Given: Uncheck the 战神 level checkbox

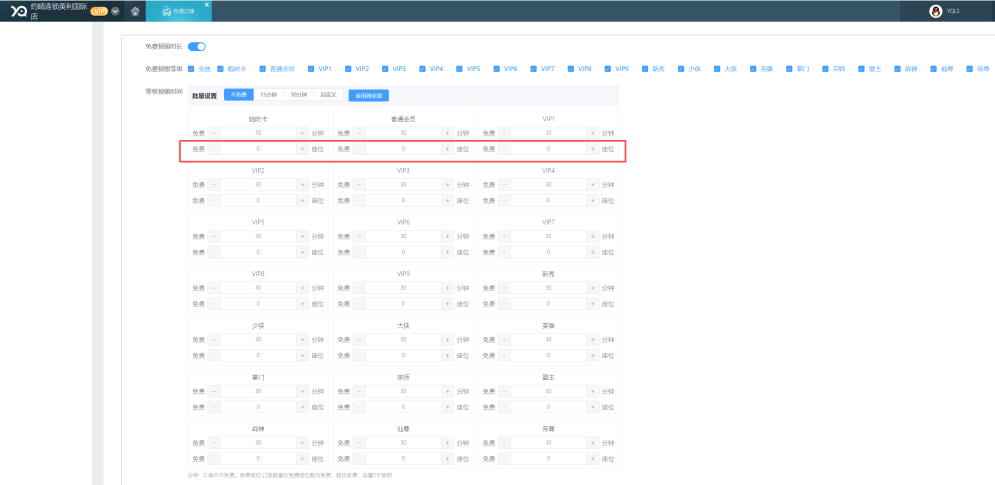Looking at the screenshot, I should [x=898, y=69].
